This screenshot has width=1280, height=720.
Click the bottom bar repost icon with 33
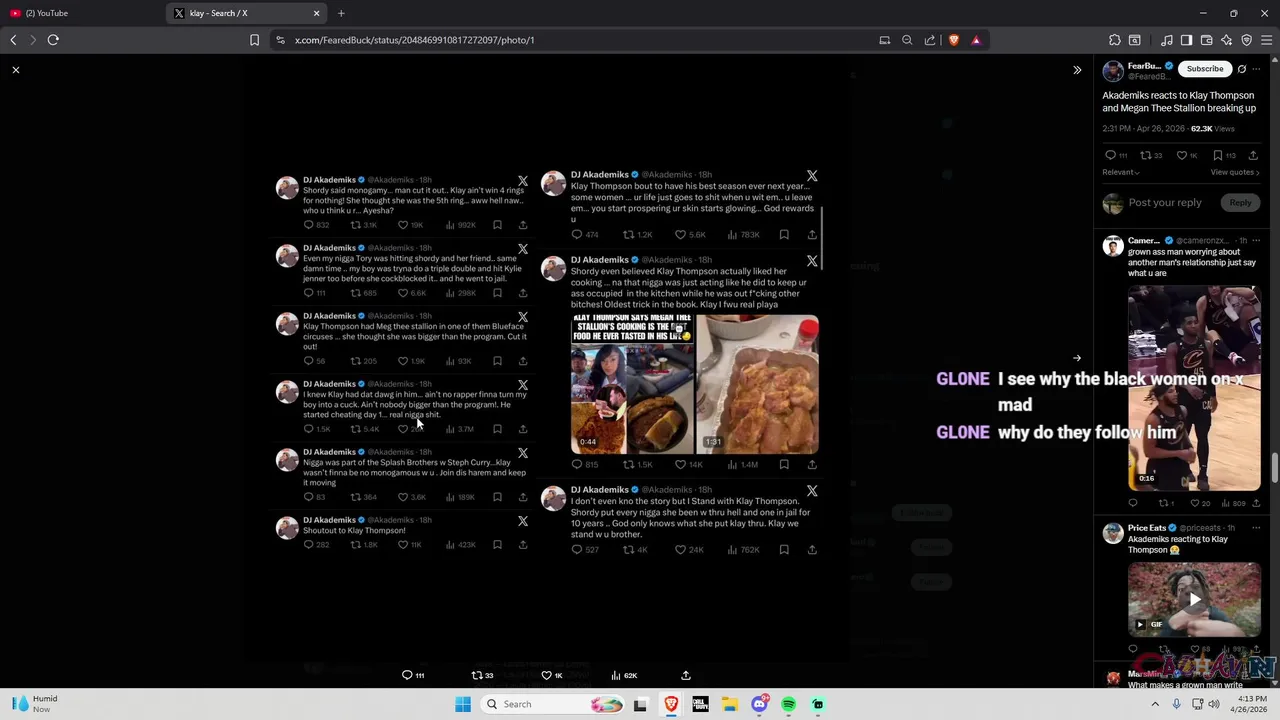tap(477, 675)
